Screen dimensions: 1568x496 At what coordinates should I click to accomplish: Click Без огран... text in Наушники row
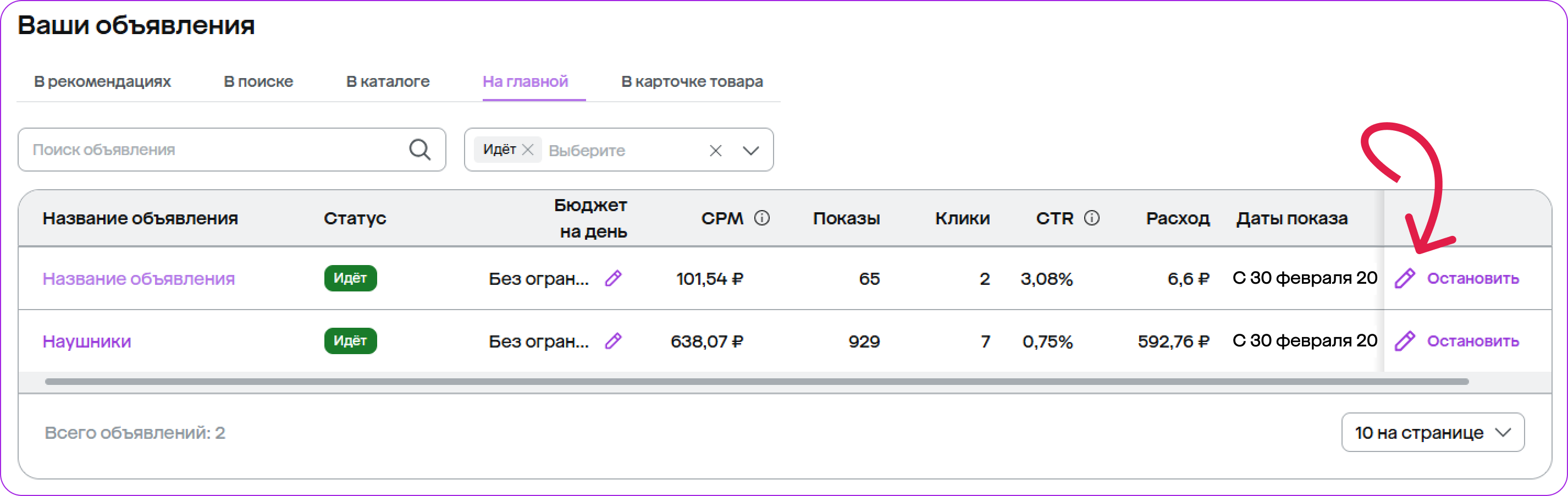click(x=539, y=341)
